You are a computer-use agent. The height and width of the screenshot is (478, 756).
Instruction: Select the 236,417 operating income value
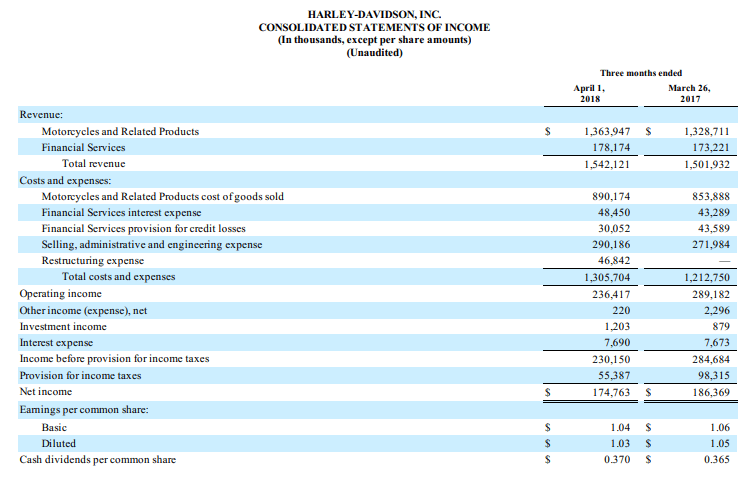click(611, 294)
